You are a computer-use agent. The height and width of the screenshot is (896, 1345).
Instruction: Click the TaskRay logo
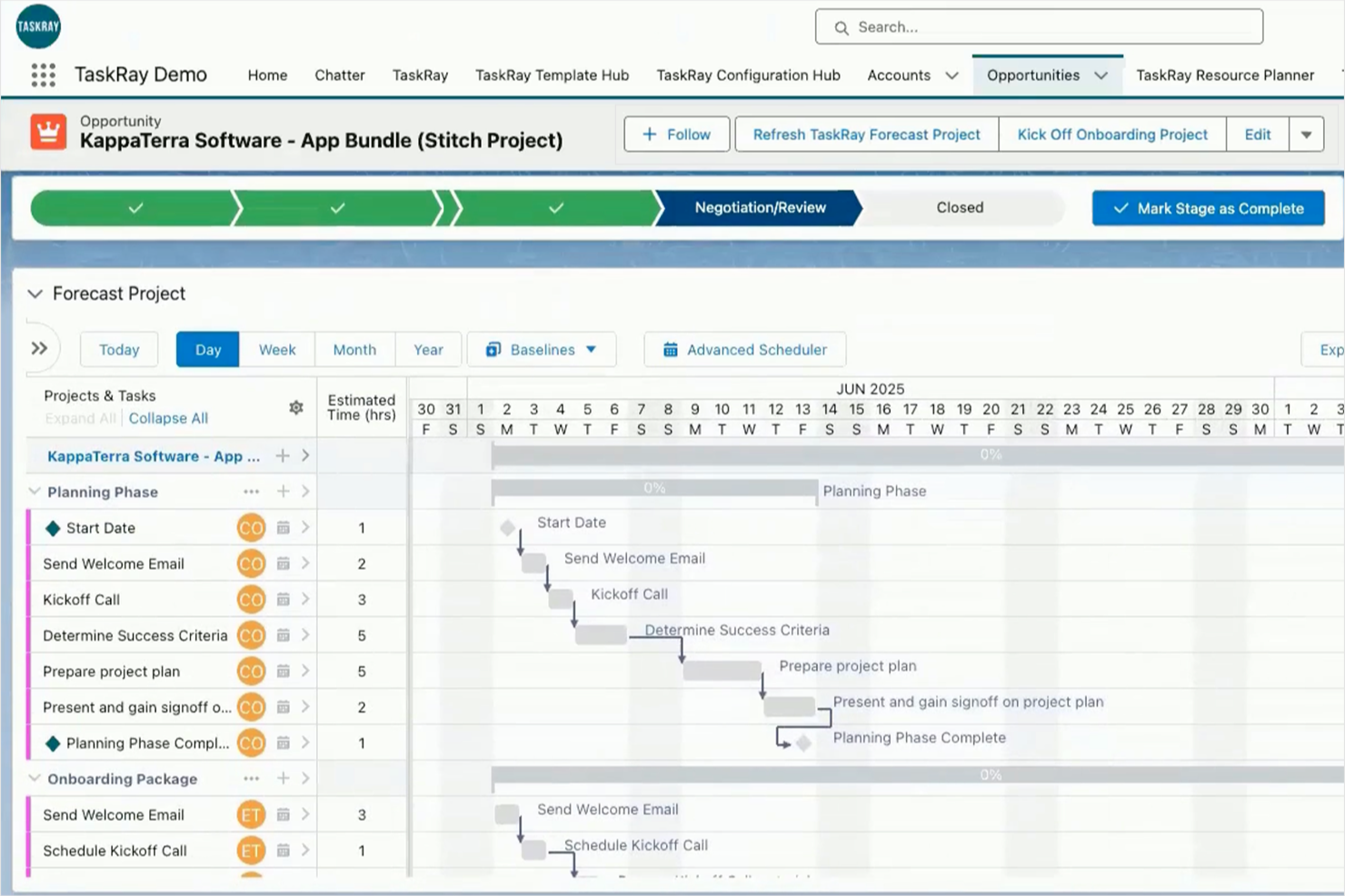click(38, 26)
